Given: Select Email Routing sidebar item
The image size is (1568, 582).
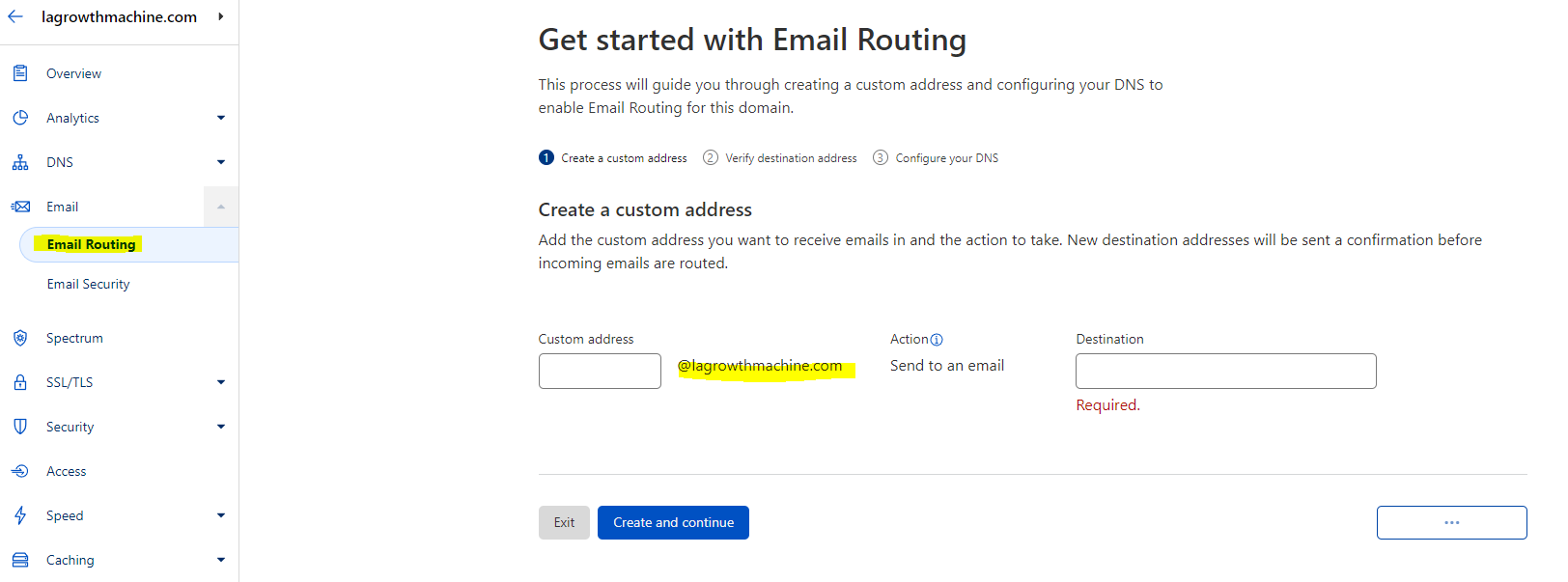Looking at the screenshot, I should pyautogui.click(x=91, y=244).
